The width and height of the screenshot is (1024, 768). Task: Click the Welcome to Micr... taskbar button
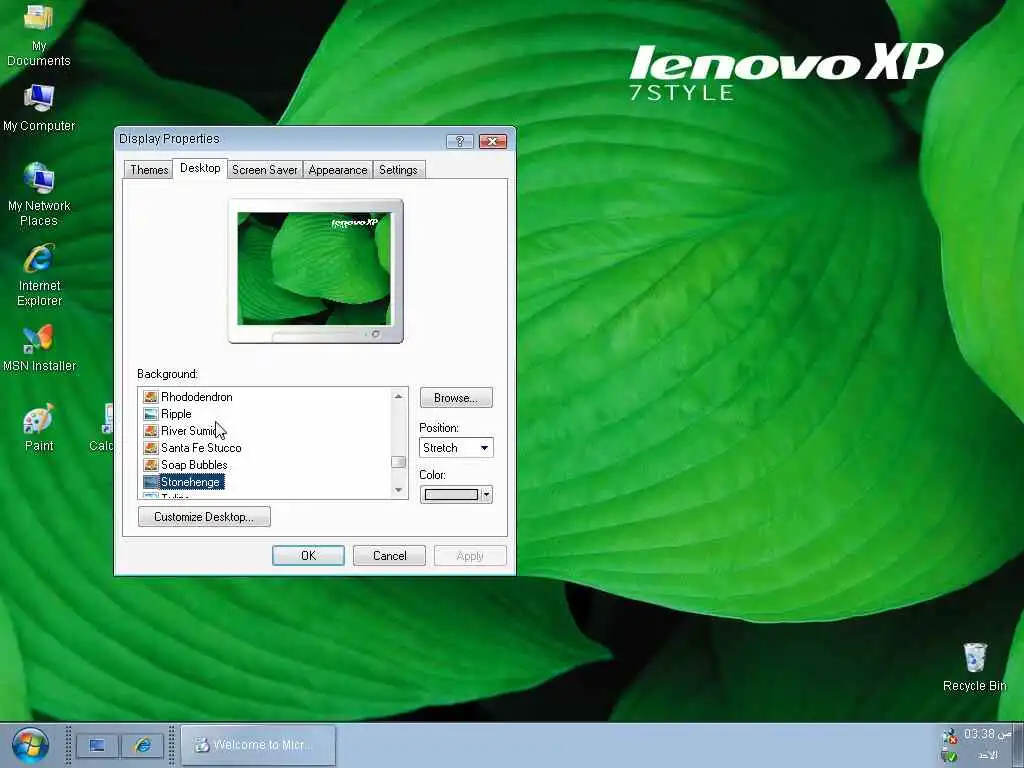click(x=259, y=745)
